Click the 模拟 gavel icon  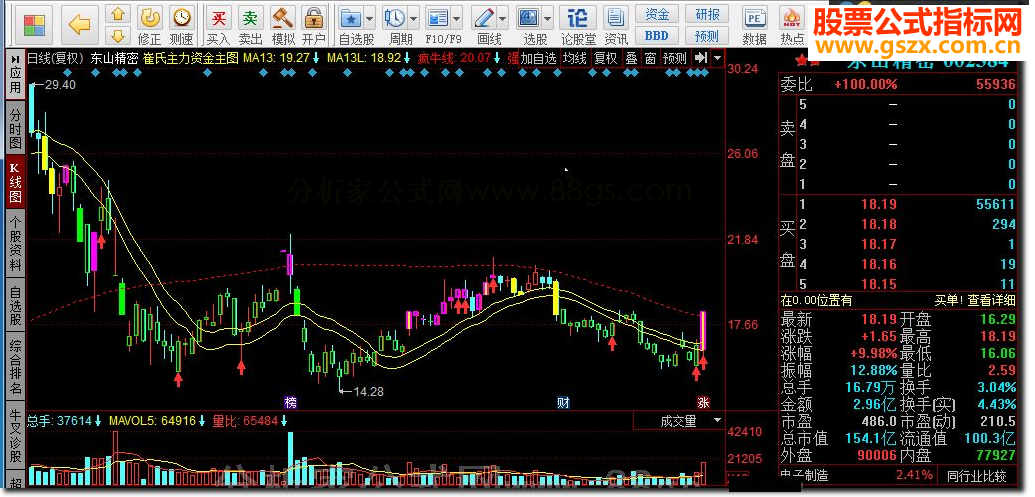point(283,18)
